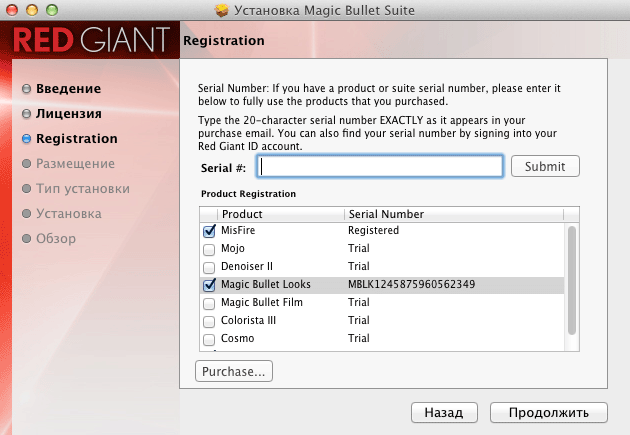Go back with the Назад button
This screenshot has width=630, height=435.
[444, 413]
